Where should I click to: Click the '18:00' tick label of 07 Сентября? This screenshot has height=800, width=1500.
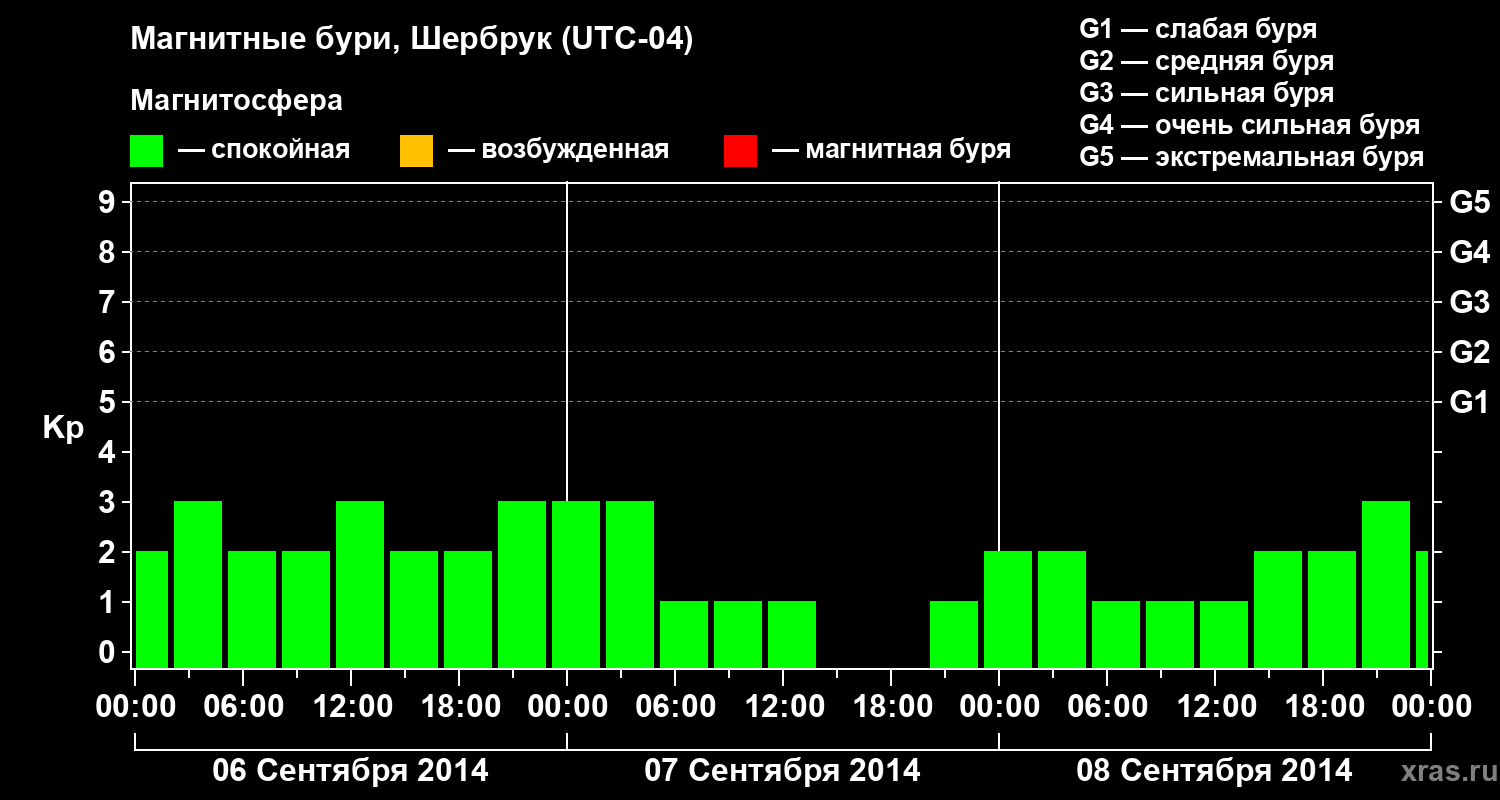[891, 706]
